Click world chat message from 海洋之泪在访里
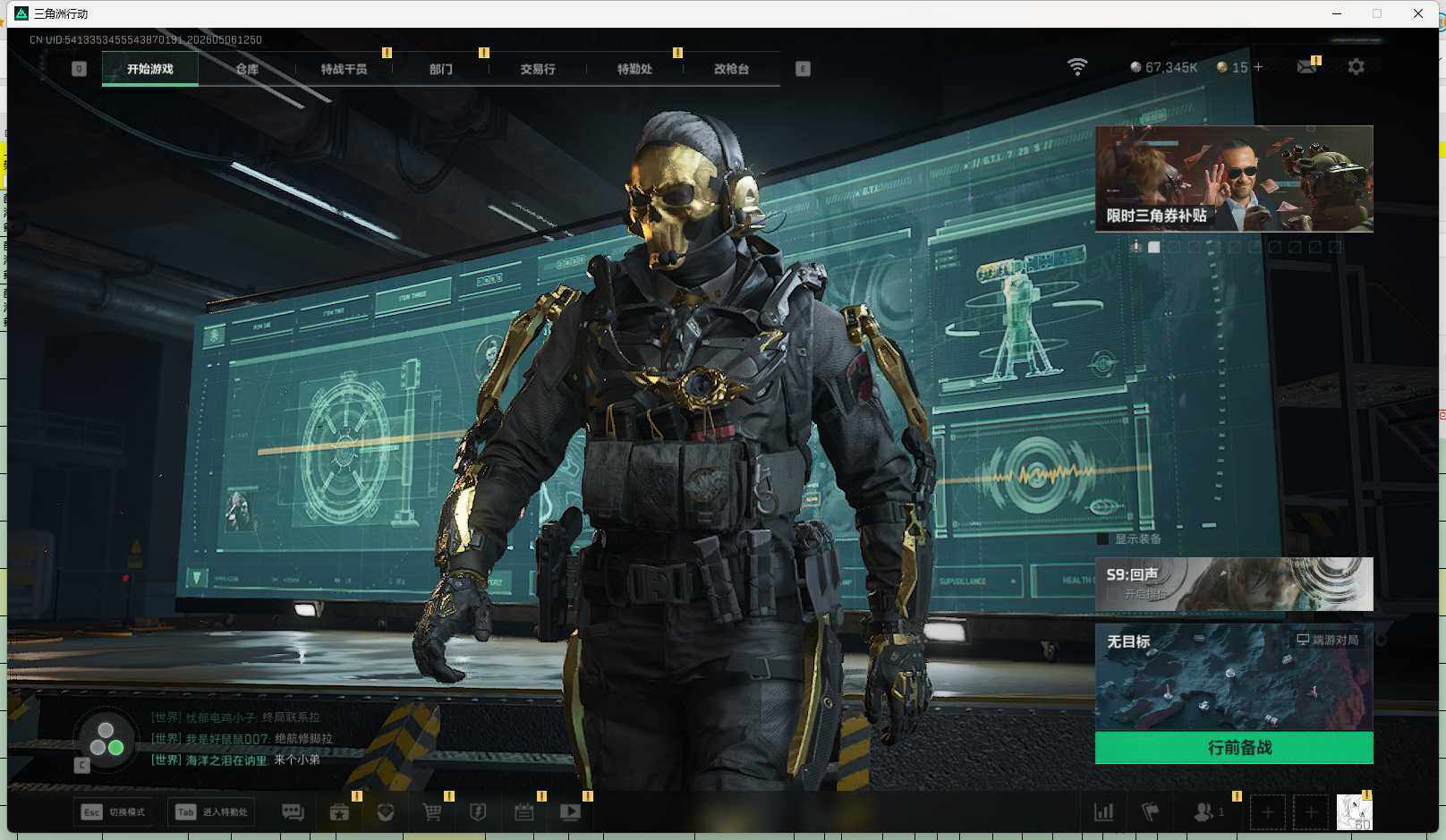Screen dimensions: 1446x840 (235, 760)
